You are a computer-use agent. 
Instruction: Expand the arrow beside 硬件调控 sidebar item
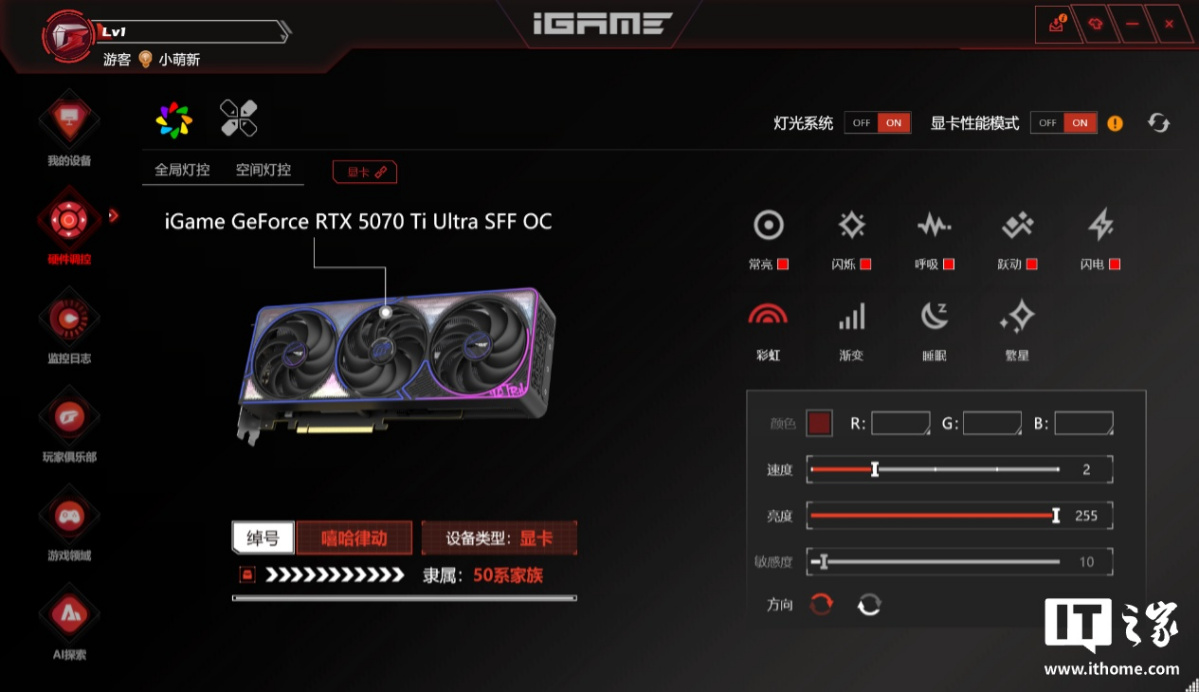pyautogui.click(x=113, y=216)
